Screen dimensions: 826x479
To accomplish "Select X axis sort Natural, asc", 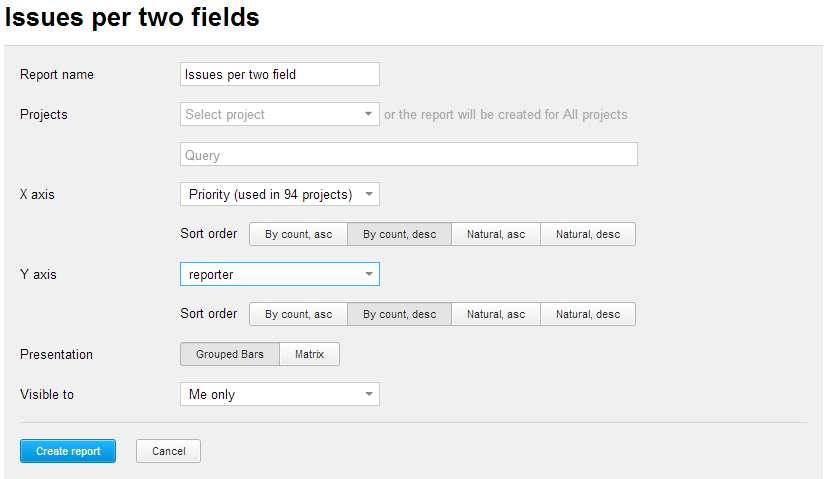I will pyautogui.click(x=495, y=234).
